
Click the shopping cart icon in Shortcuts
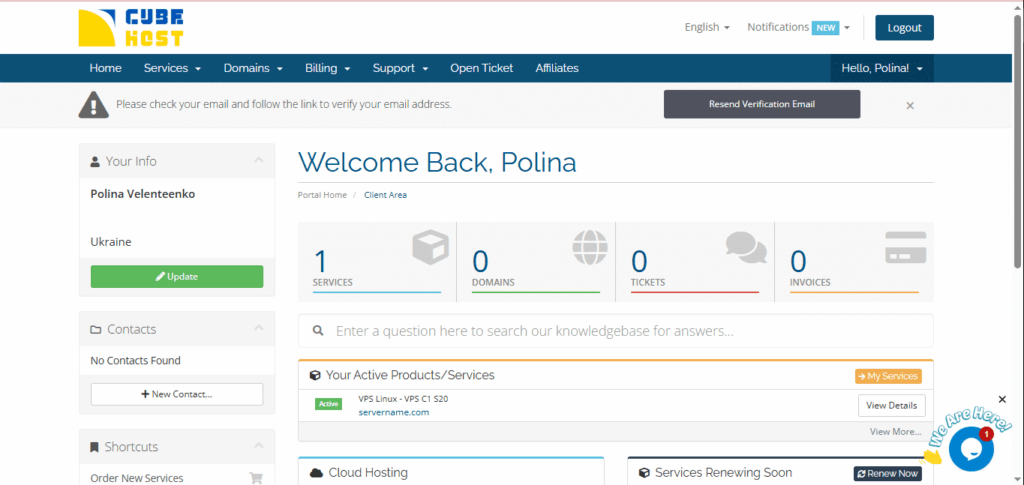click(256, 478)
